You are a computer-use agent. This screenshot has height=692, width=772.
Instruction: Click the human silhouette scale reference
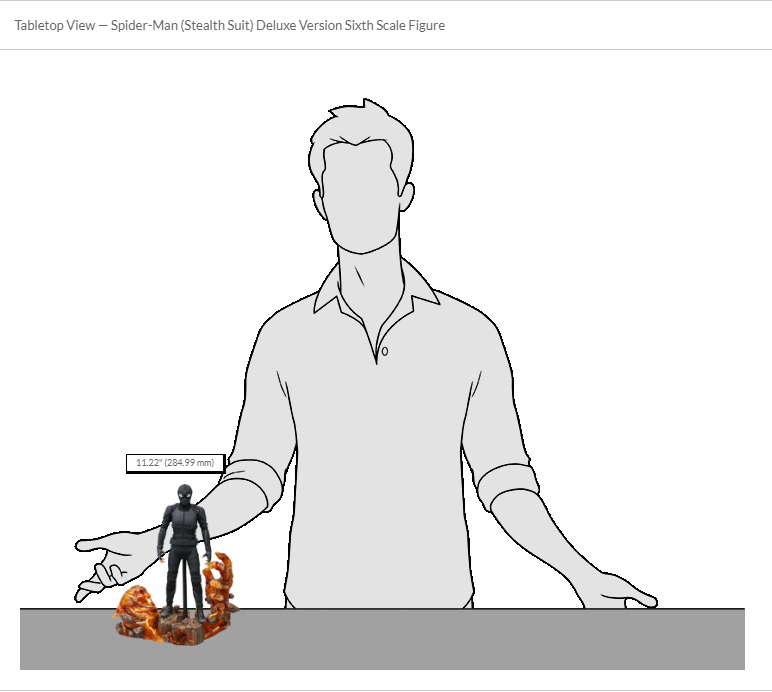[x=366, y=353]
